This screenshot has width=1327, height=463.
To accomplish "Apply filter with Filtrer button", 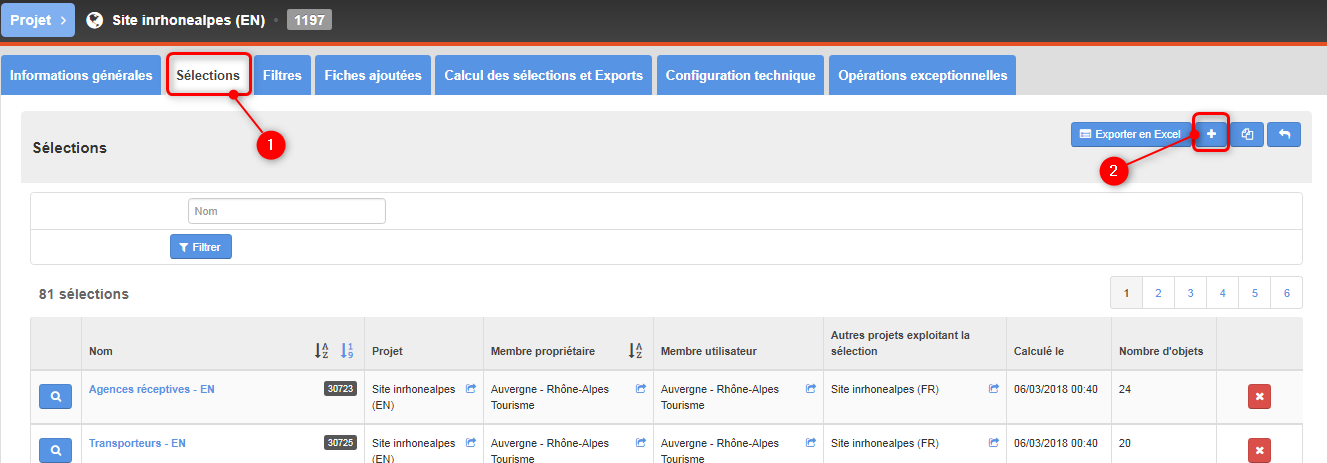I will click(x=201, y=246).
